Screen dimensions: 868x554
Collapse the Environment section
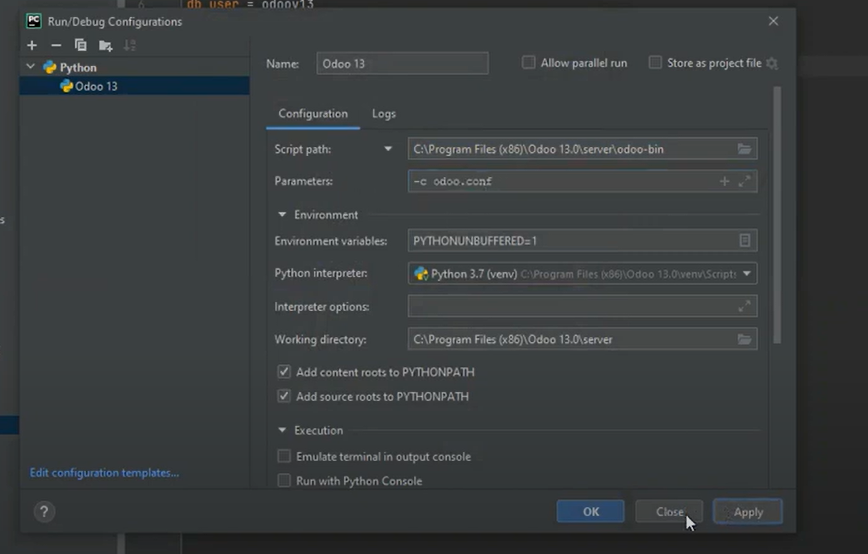pos(282,214)
